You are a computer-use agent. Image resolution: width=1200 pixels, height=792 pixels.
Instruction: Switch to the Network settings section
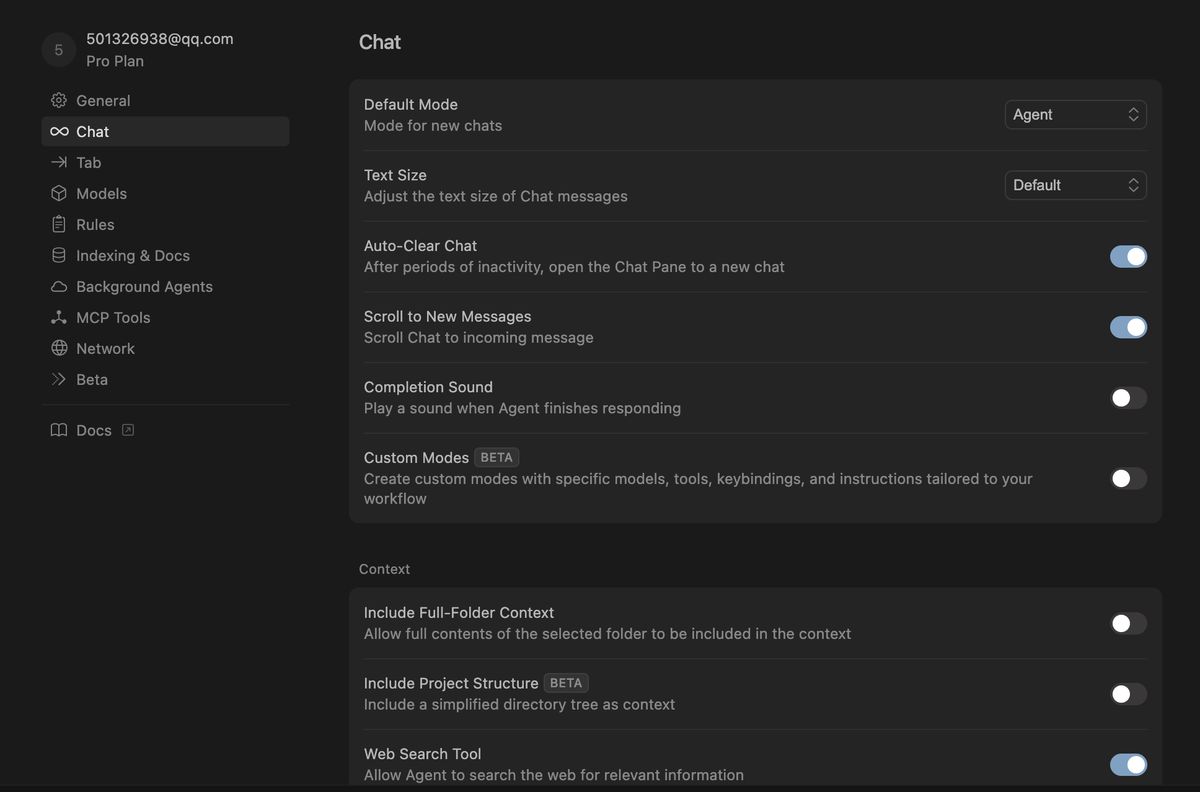click(x=105, y=347)
